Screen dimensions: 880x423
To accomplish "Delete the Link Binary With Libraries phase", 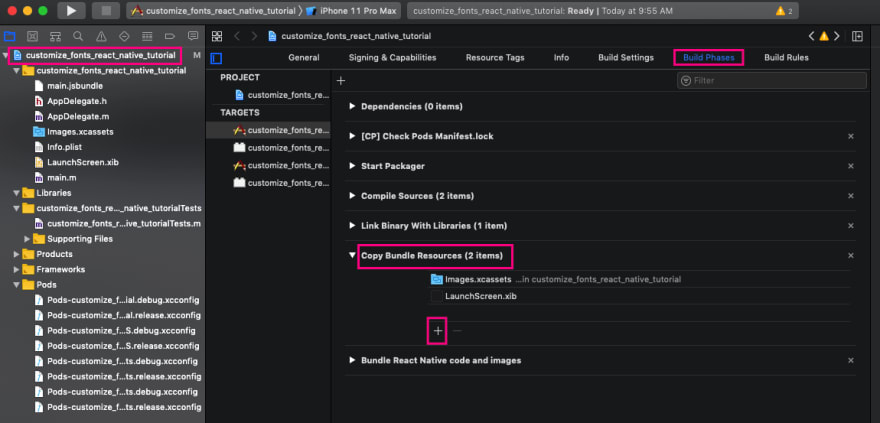I will coord(851,226).
